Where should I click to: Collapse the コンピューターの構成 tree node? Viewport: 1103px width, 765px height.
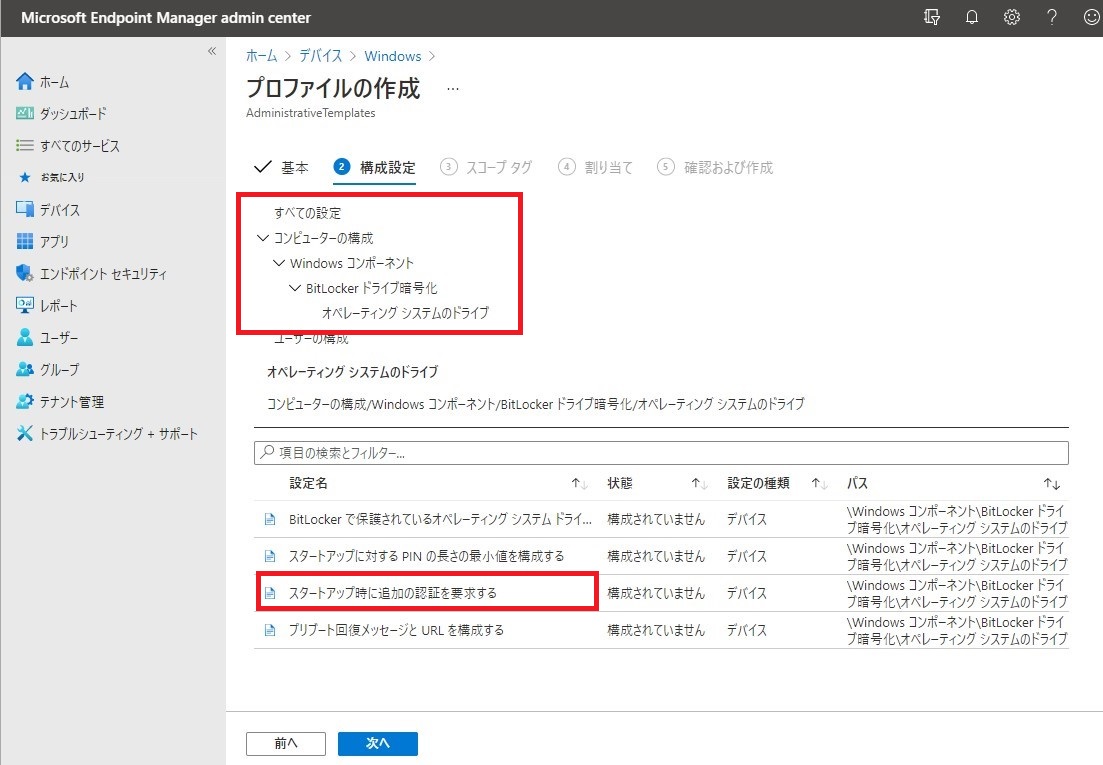point(263,238)
